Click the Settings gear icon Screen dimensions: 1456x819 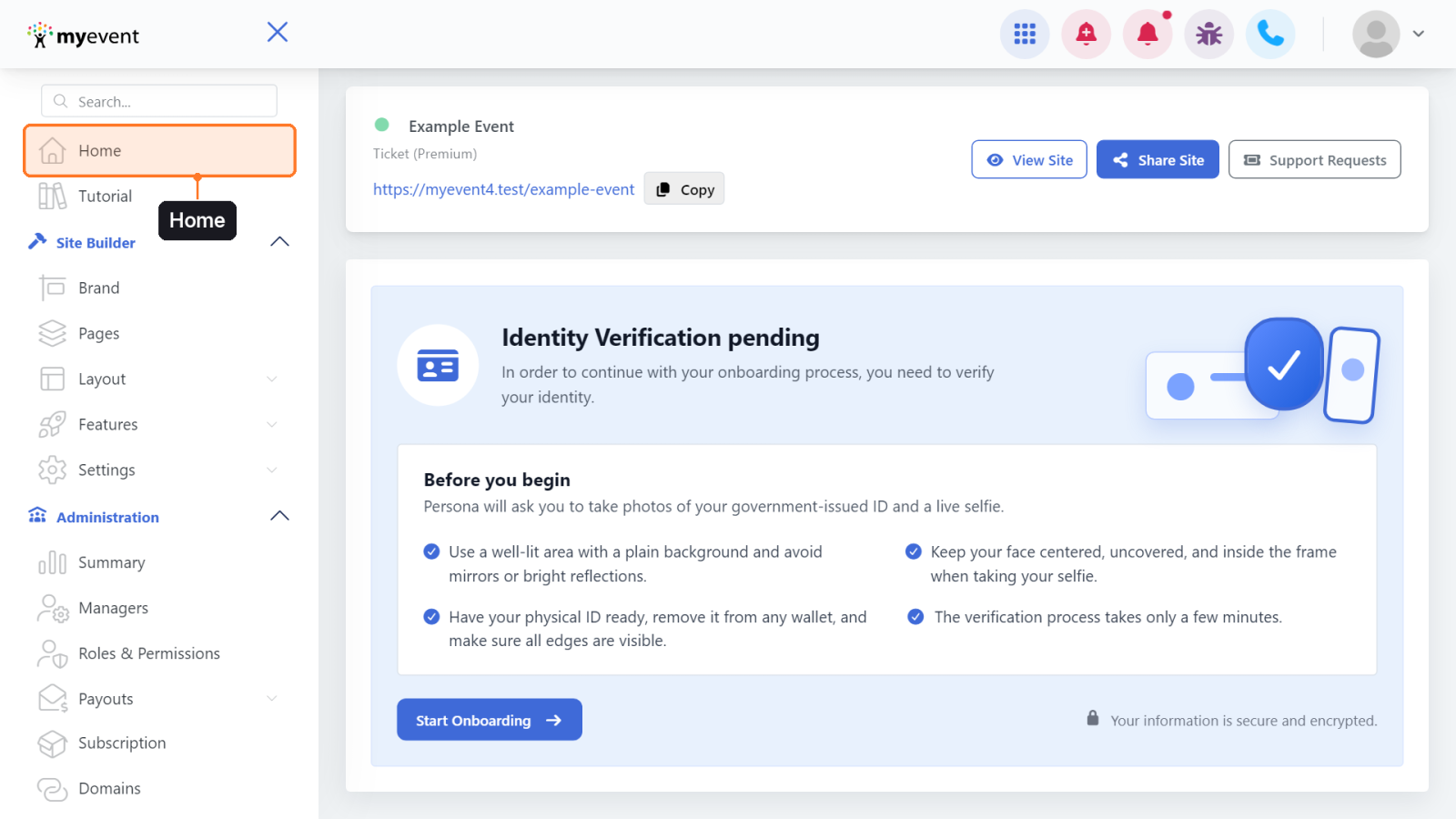tap(53, 470)
